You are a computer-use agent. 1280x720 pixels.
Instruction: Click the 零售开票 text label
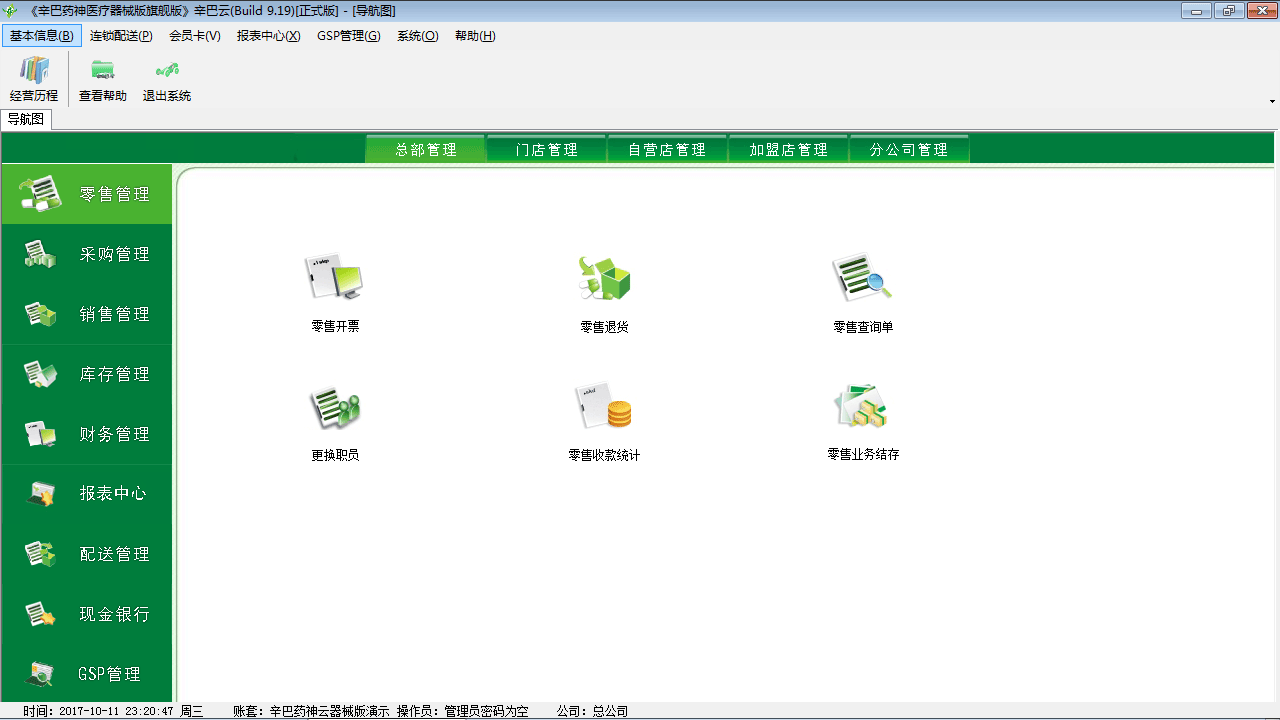335,326
